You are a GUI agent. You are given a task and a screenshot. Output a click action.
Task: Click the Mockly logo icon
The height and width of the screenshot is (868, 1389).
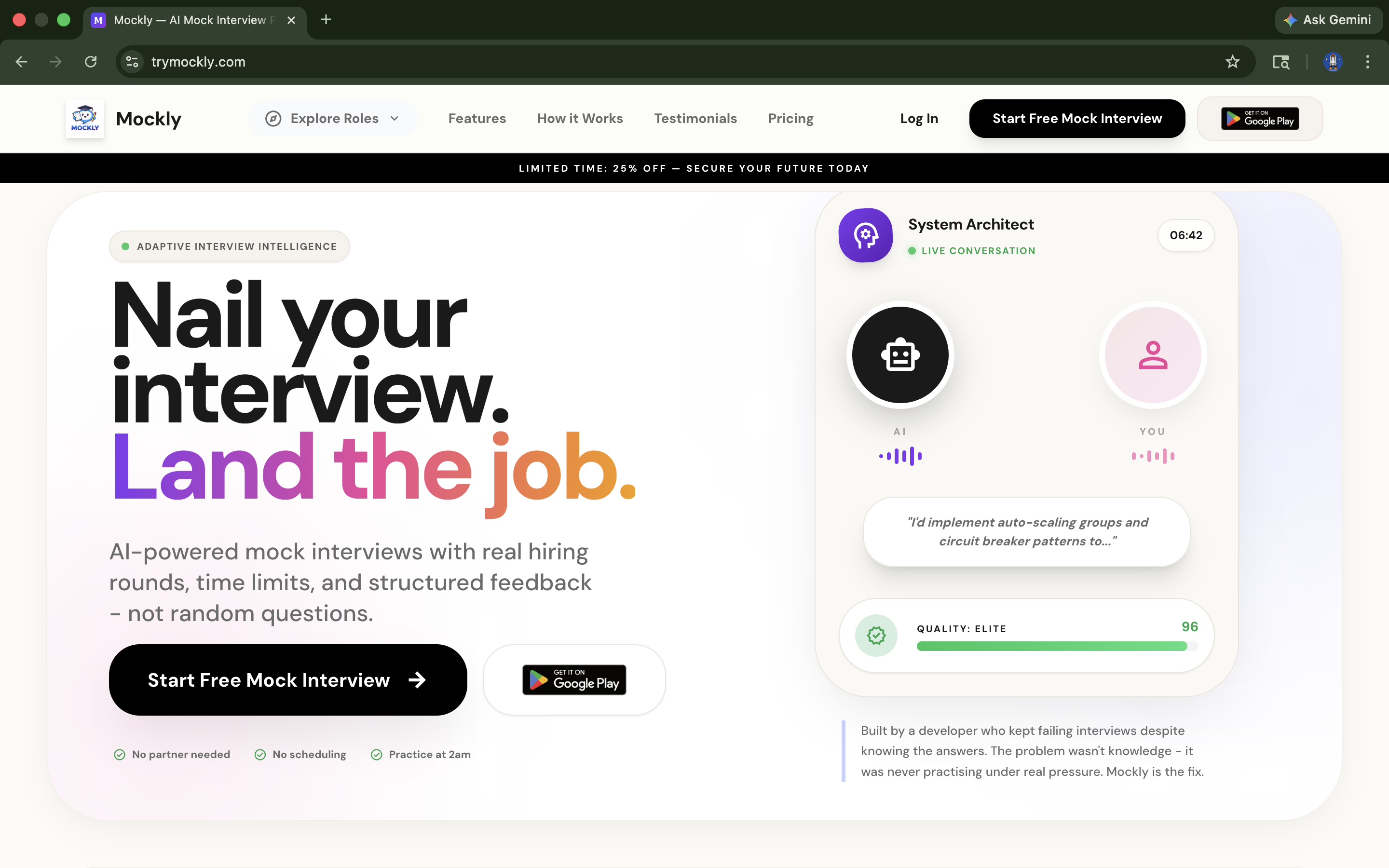point(84,119)
